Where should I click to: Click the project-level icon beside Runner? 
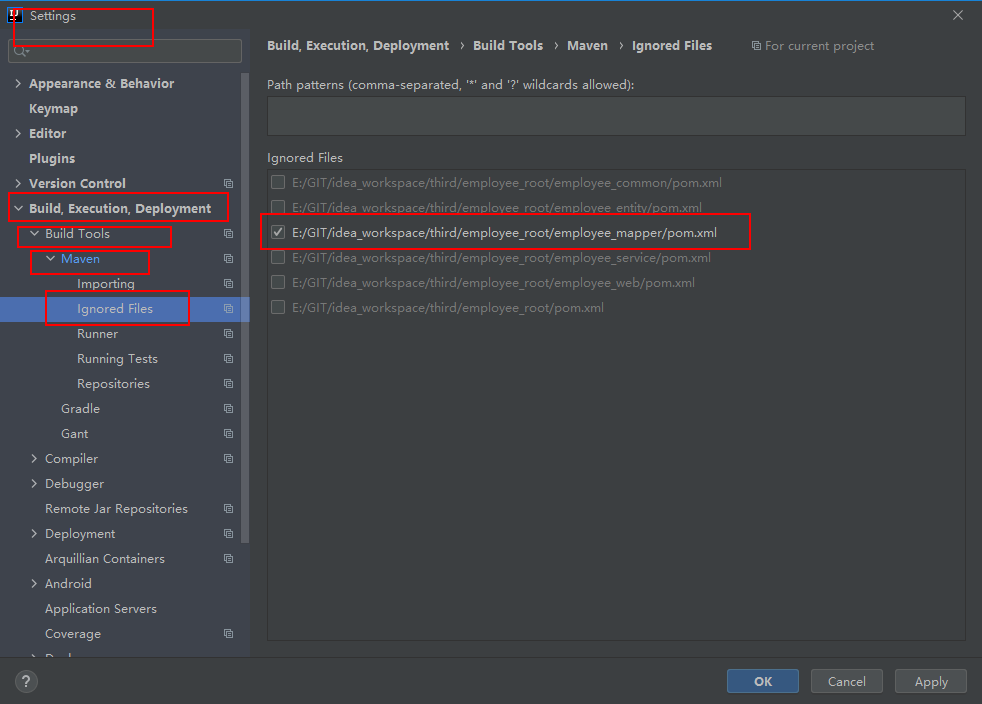[229, 334]
